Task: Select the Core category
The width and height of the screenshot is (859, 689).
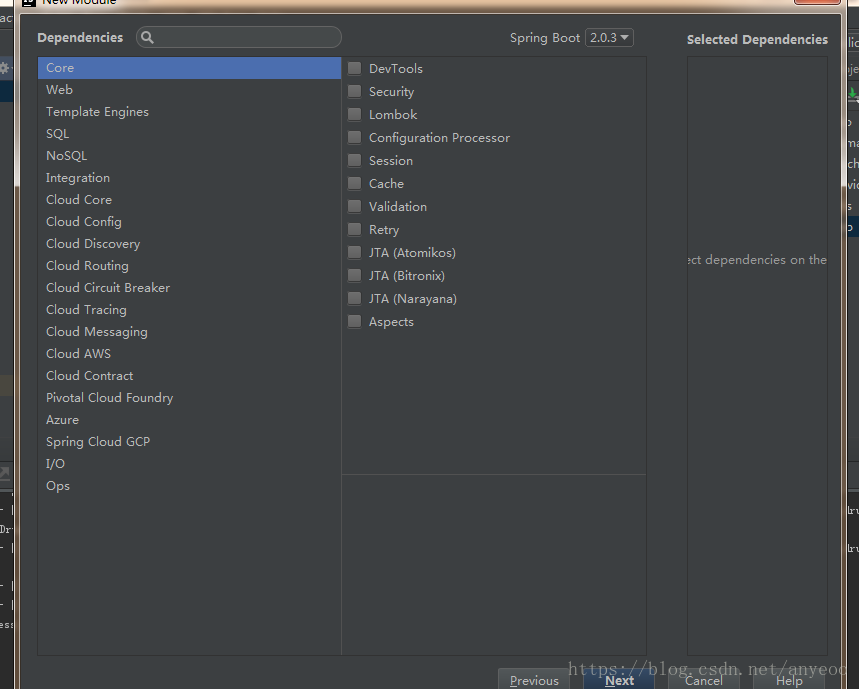Action: [x=190, y=68]
